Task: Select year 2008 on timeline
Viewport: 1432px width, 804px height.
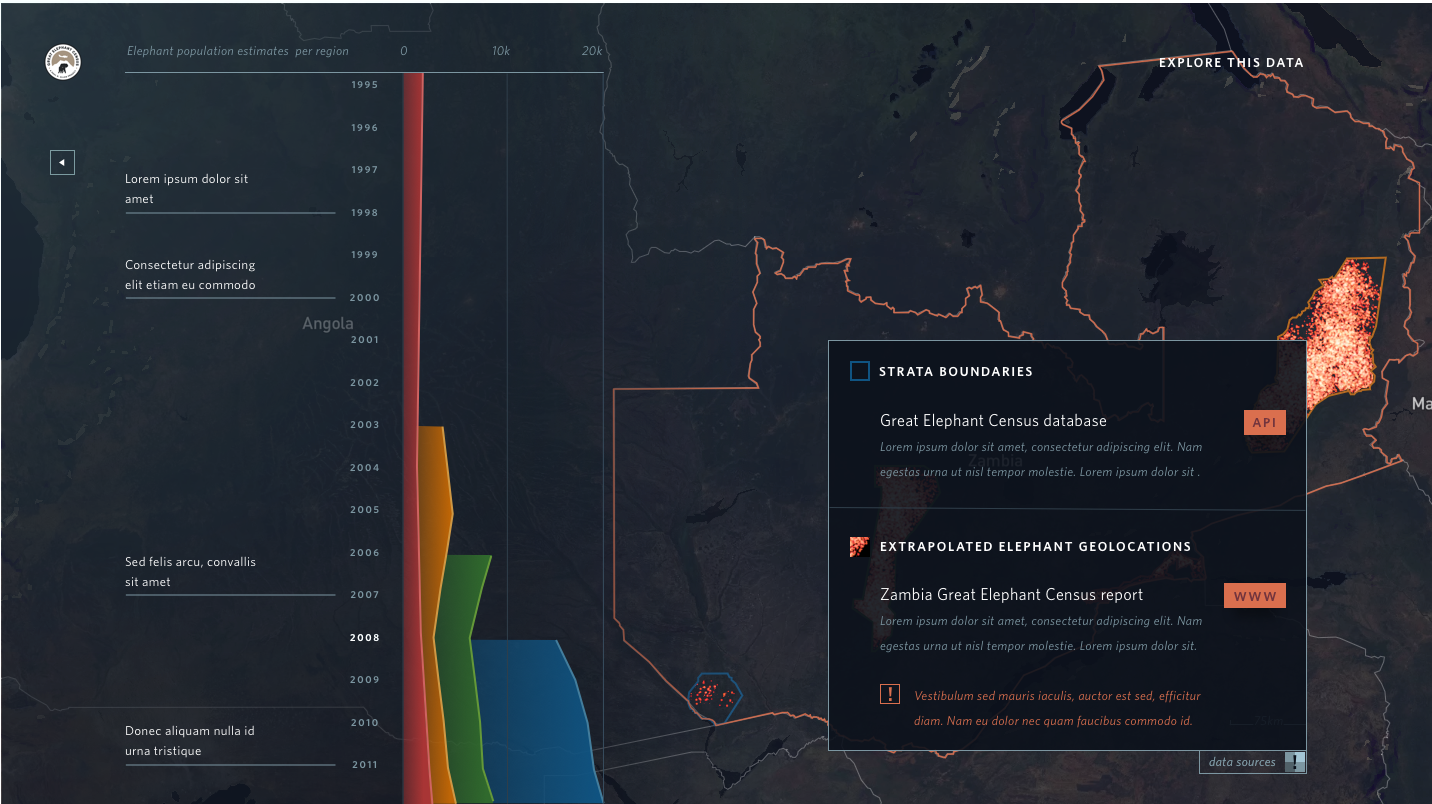Action: (x=364, y=638)
